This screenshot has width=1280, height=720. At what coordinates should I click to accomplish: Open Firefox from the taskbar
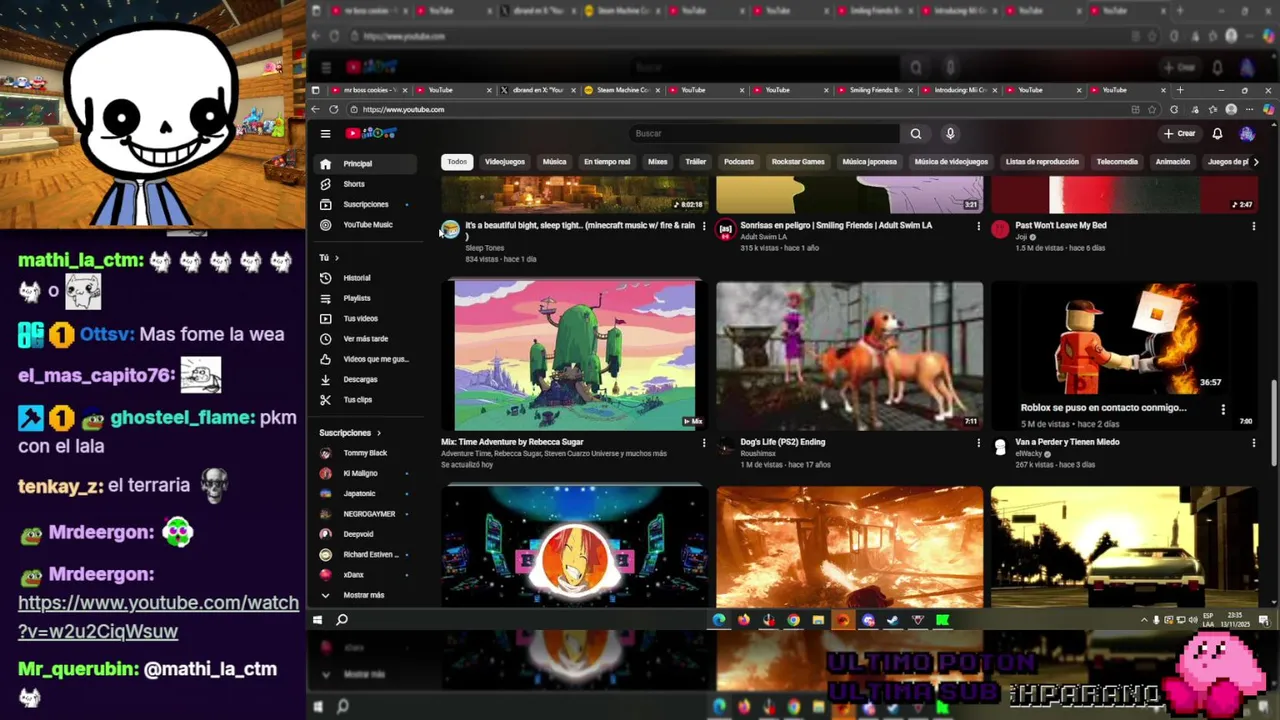coord(744,620)
